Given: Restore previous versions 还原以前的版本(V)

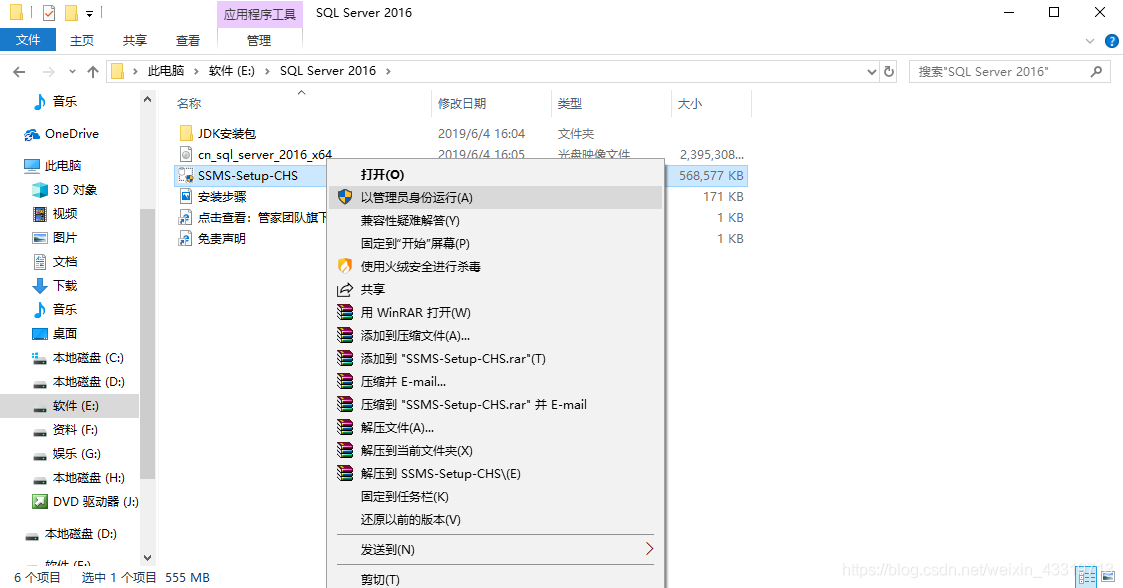Looking at the screenshot, I should tap(495, 519).
